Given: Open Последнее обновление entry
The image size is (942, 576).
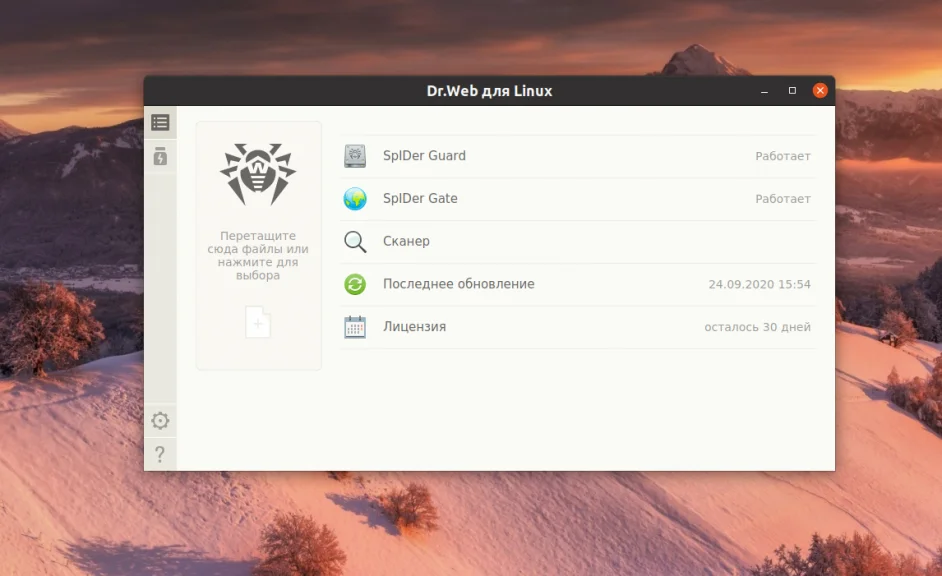Looking at the screenshot, I should coord(578,284).
